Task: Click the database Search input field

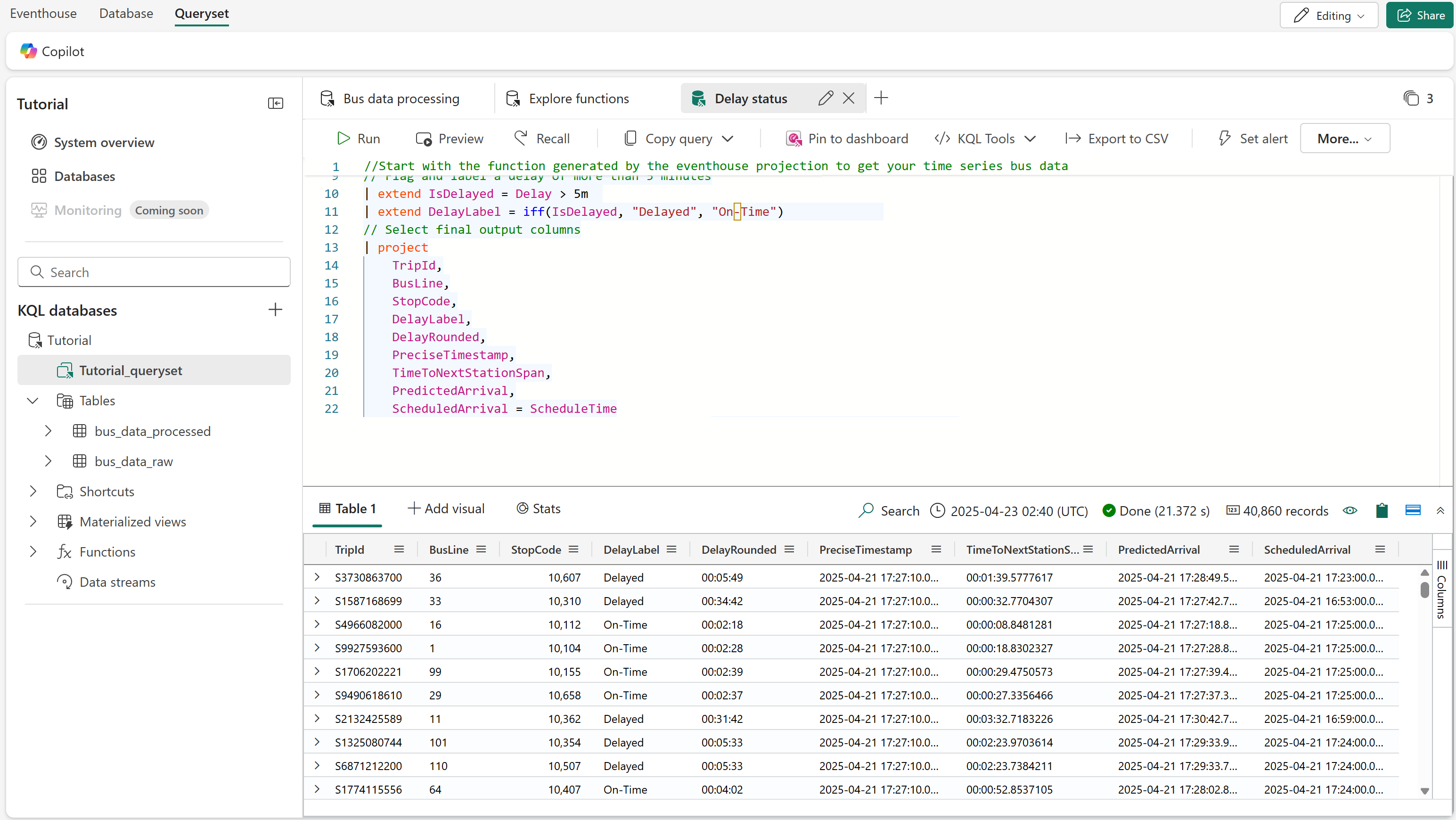Action: click(x=154, y=272)
